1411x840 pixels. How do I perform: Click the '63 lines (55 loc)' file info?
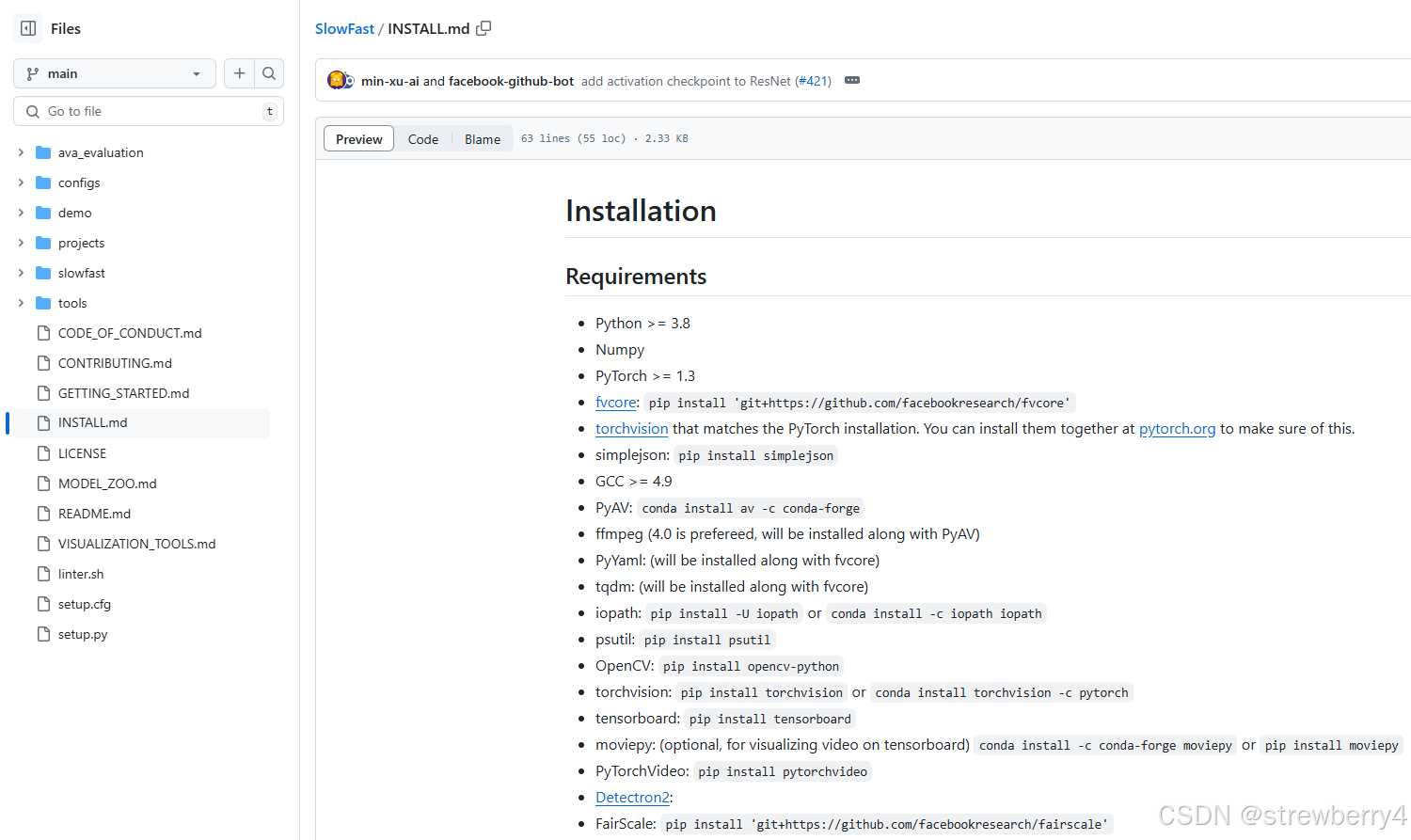[x=573, y=138]
